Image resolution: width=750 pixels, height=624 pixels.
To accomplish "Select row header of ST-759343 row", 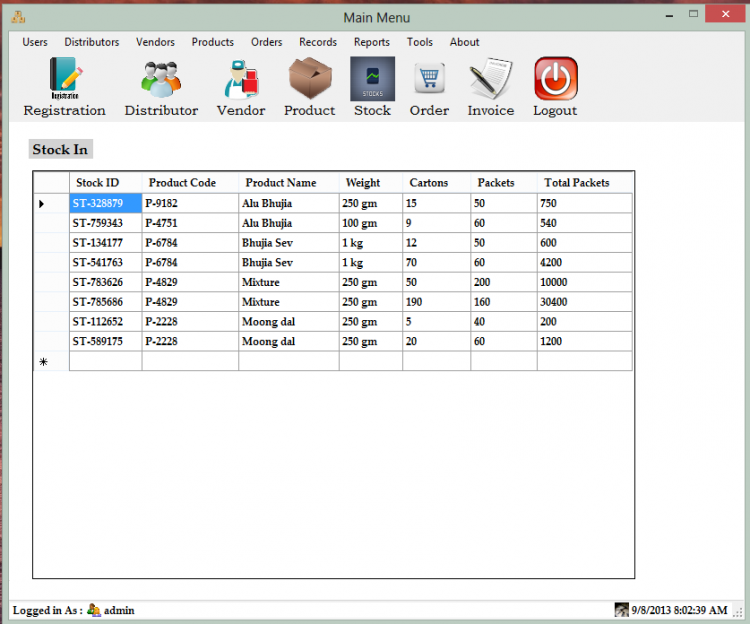I will click(x=51, y=223).
